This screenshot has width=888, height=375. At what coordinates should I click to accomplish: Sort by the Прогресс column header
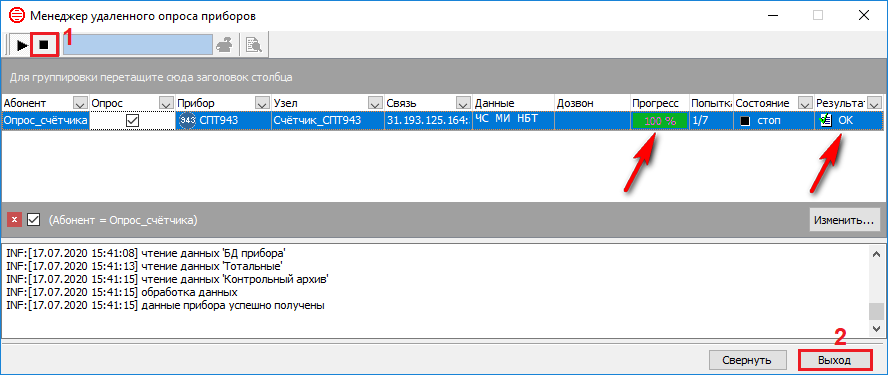tap(660, 103)
